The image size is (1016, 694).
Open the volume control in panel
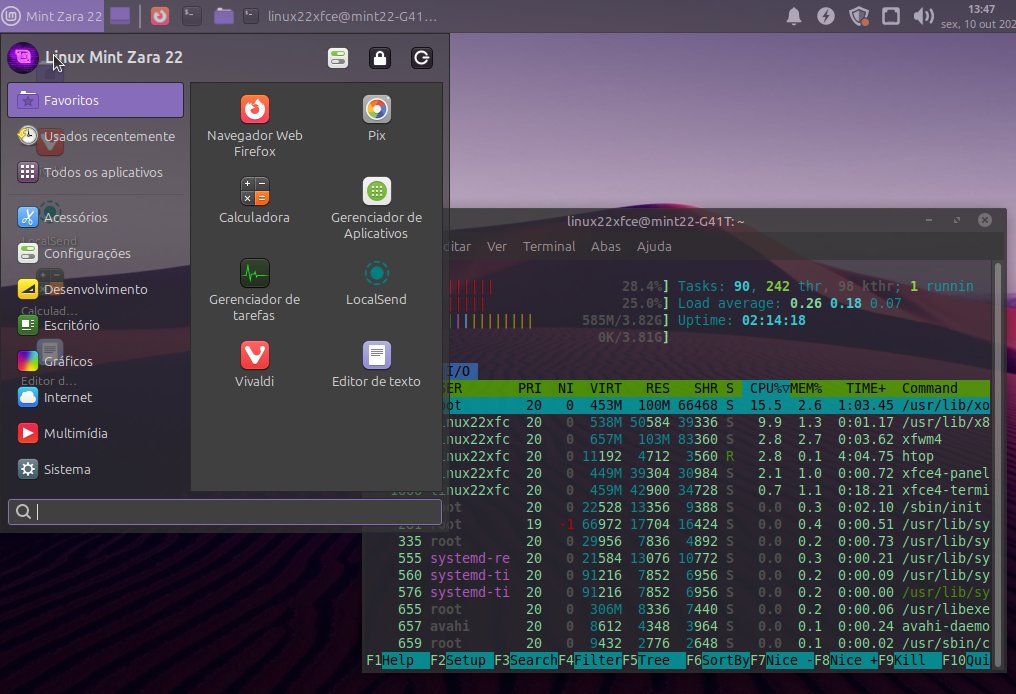923,16
